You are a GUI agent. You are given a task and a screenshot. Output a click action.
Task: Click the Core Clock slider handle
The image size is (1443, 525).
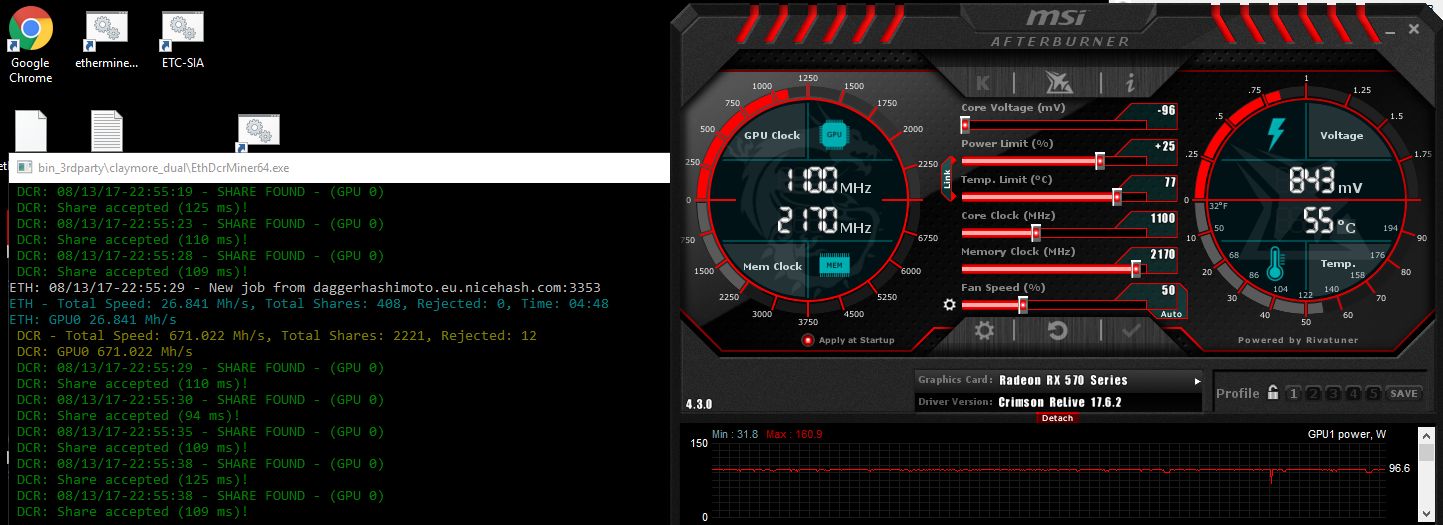pos(1036,233)
